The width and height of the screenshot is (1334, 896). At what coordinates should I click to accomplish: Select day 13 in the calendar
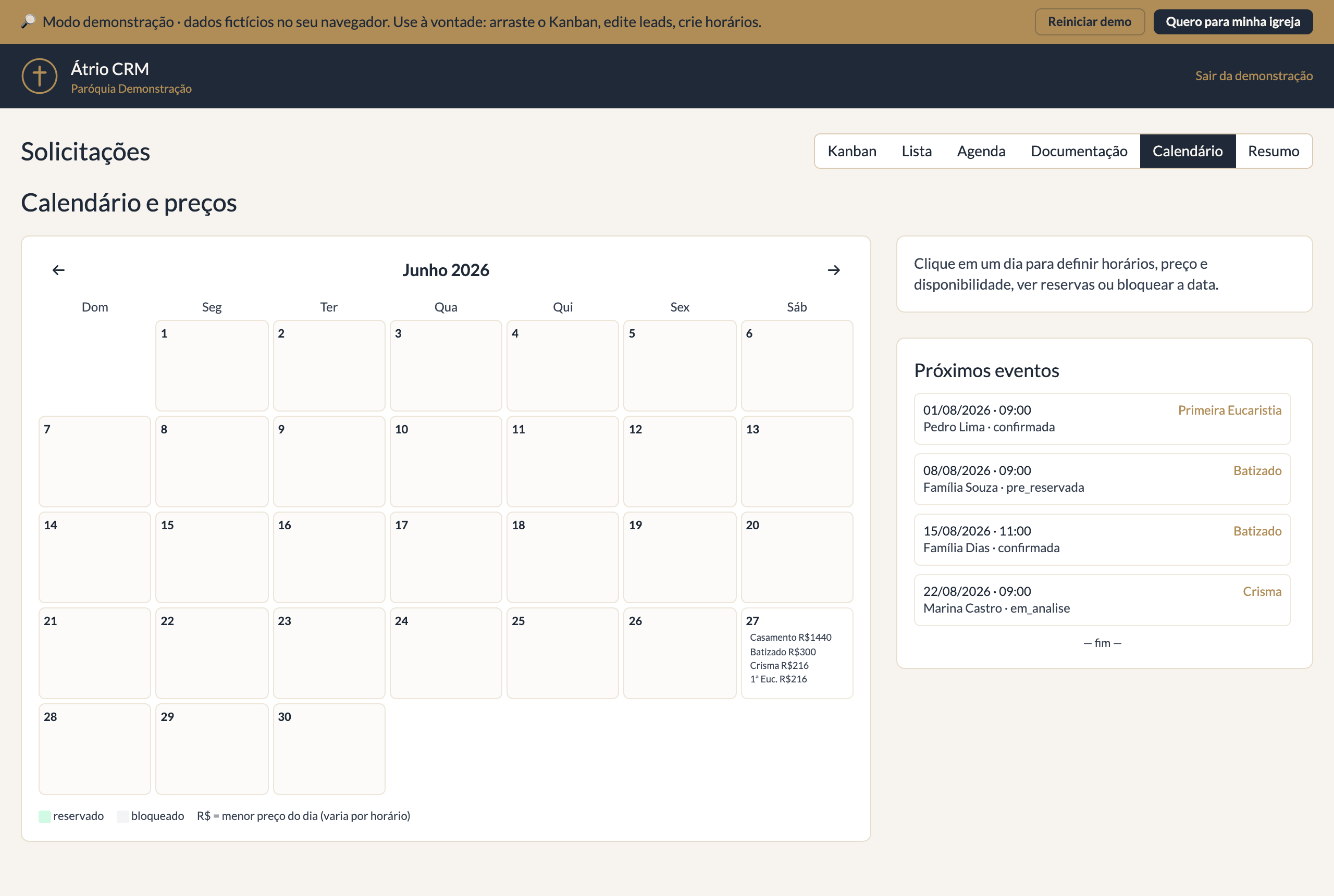point(797,462)
